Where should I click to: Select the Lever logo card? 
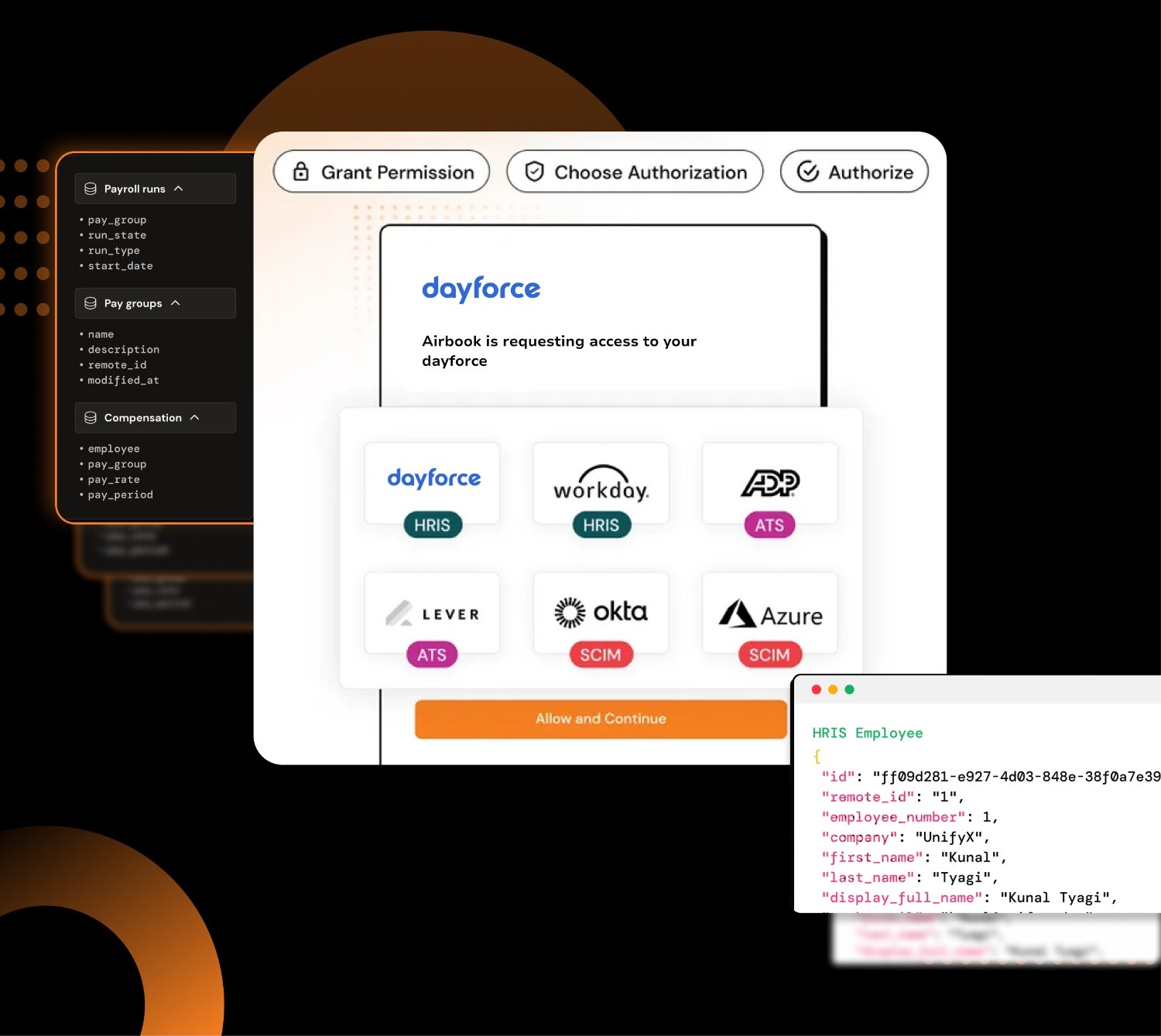coord(432,613)
